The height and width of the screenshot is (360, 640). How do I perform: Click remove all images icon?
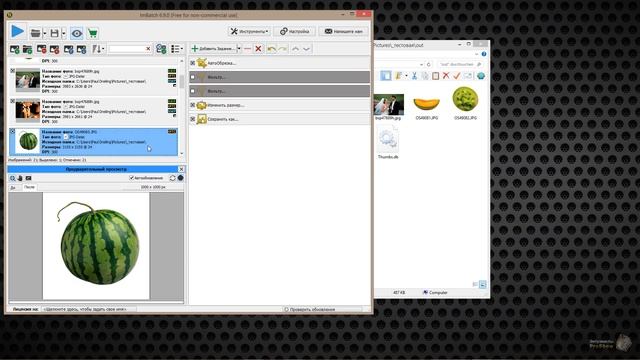(54, 49)
